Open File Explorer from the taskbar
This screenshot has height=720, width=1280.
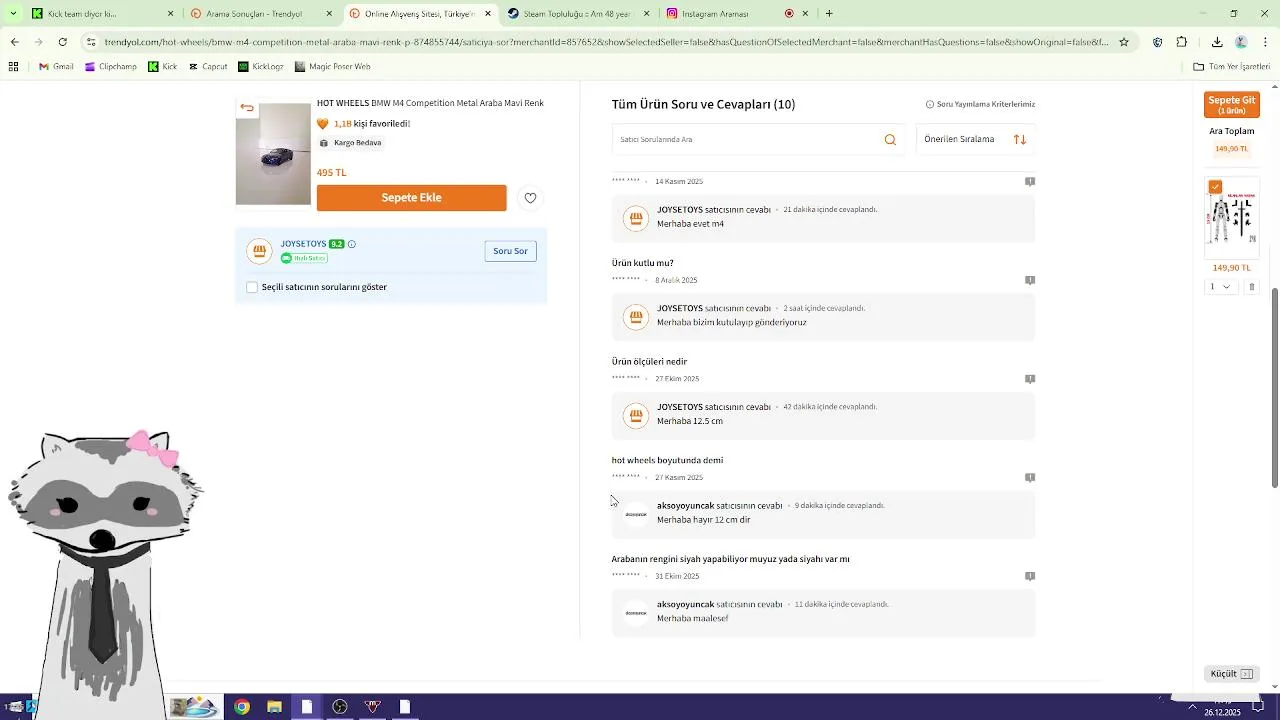point(274,707)
